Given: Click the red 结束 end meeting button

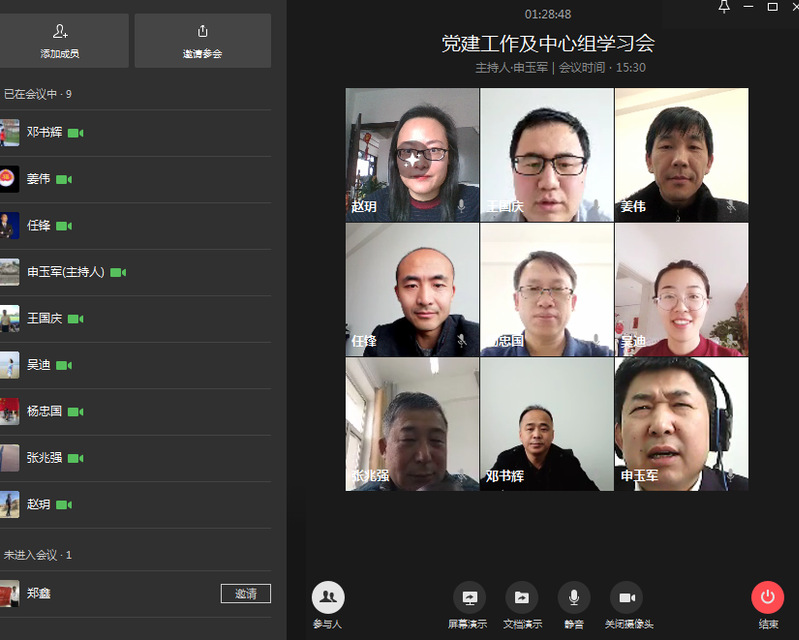Looking at the screenshot, I should click(x=767, y=598).
